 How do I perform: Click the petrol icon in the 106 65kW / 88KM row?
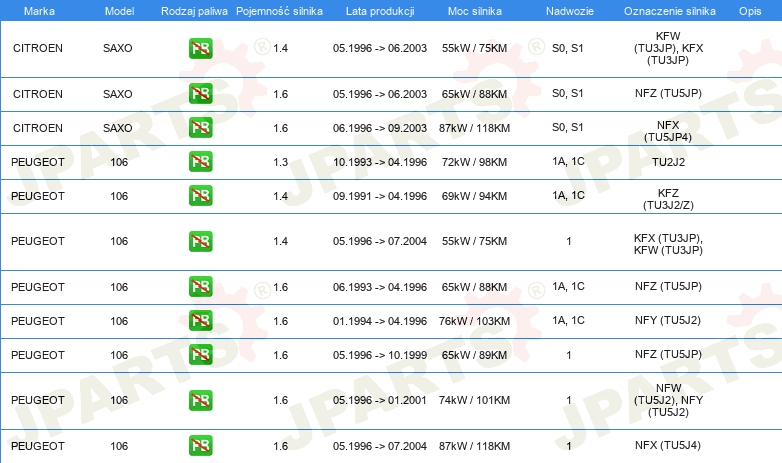[200, 286]
